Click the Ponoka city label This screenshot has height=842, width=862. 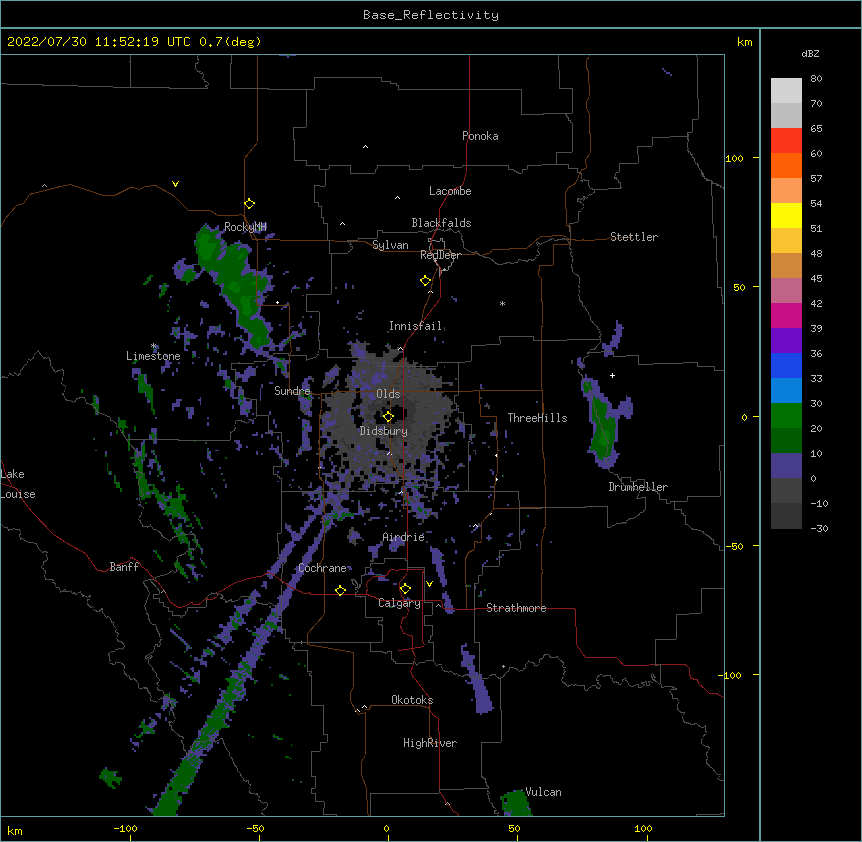pos(480,136)
